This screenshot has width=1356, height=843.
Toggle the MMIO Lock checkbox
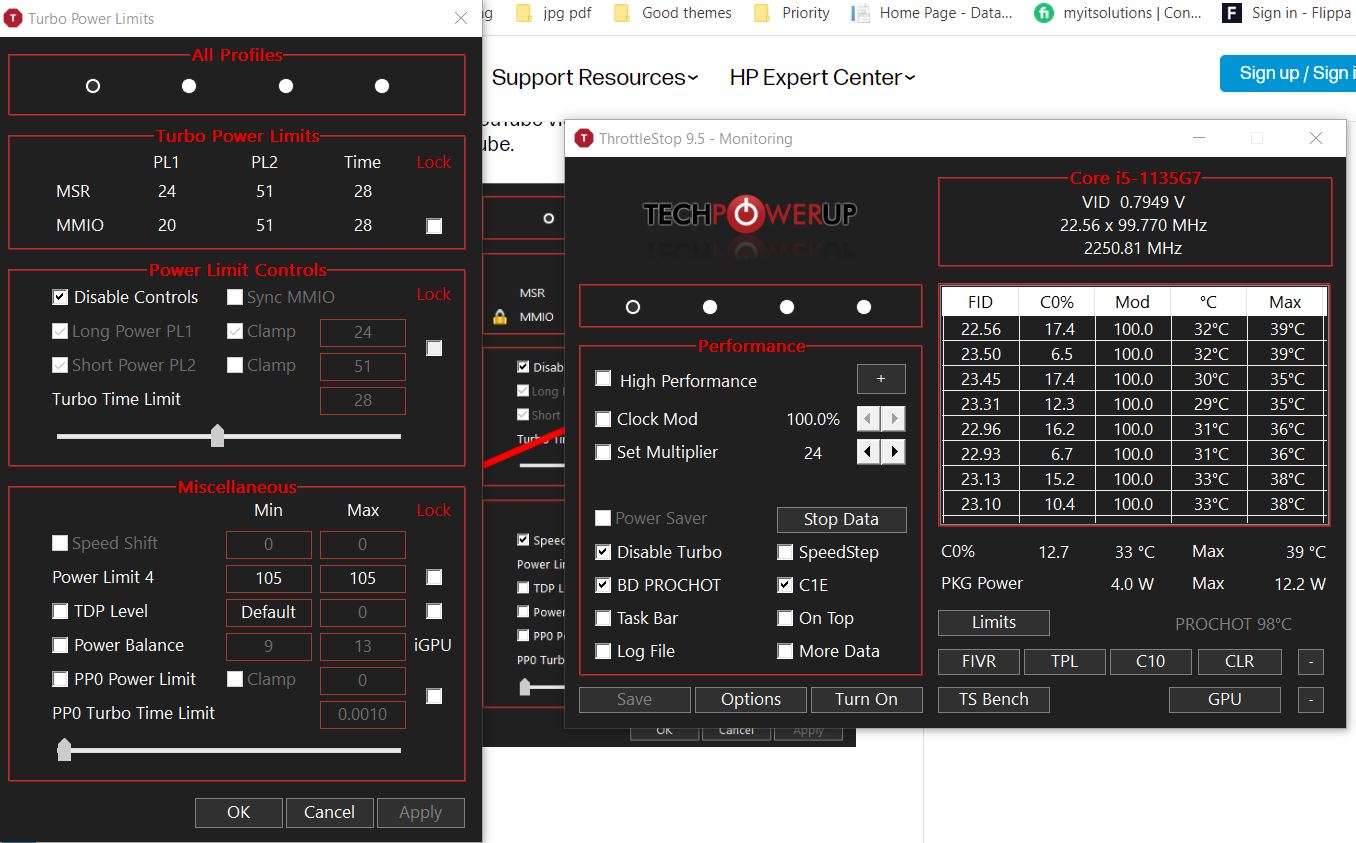tap(434, 226)
